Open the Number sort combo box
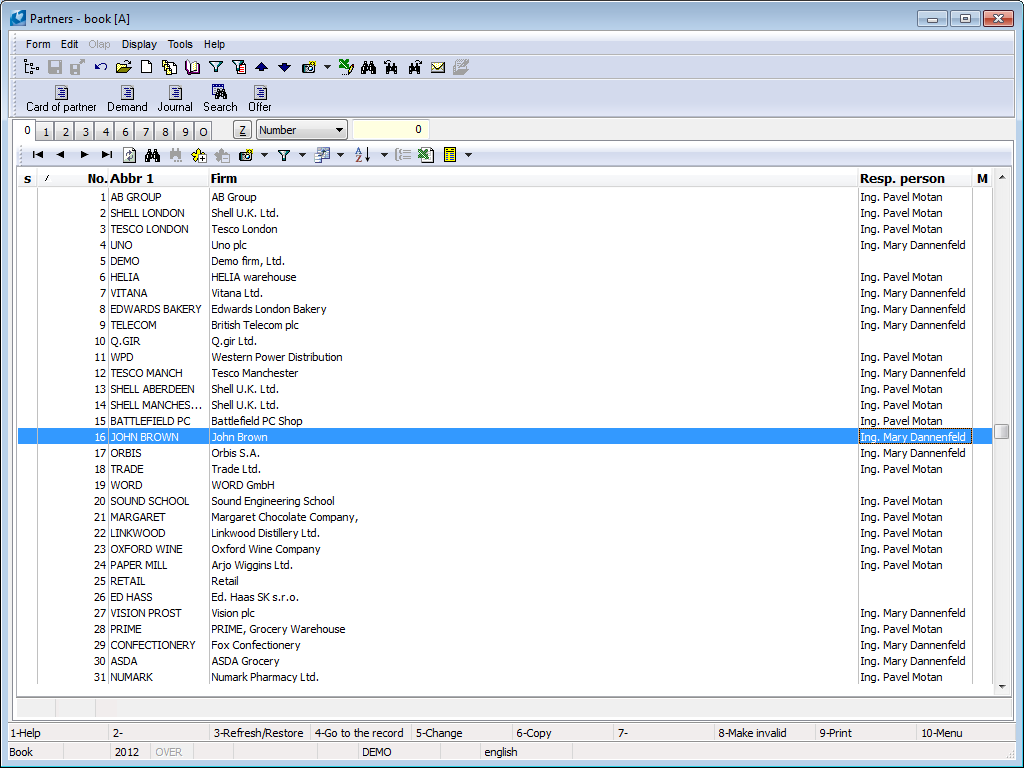 tap(301, 130)
